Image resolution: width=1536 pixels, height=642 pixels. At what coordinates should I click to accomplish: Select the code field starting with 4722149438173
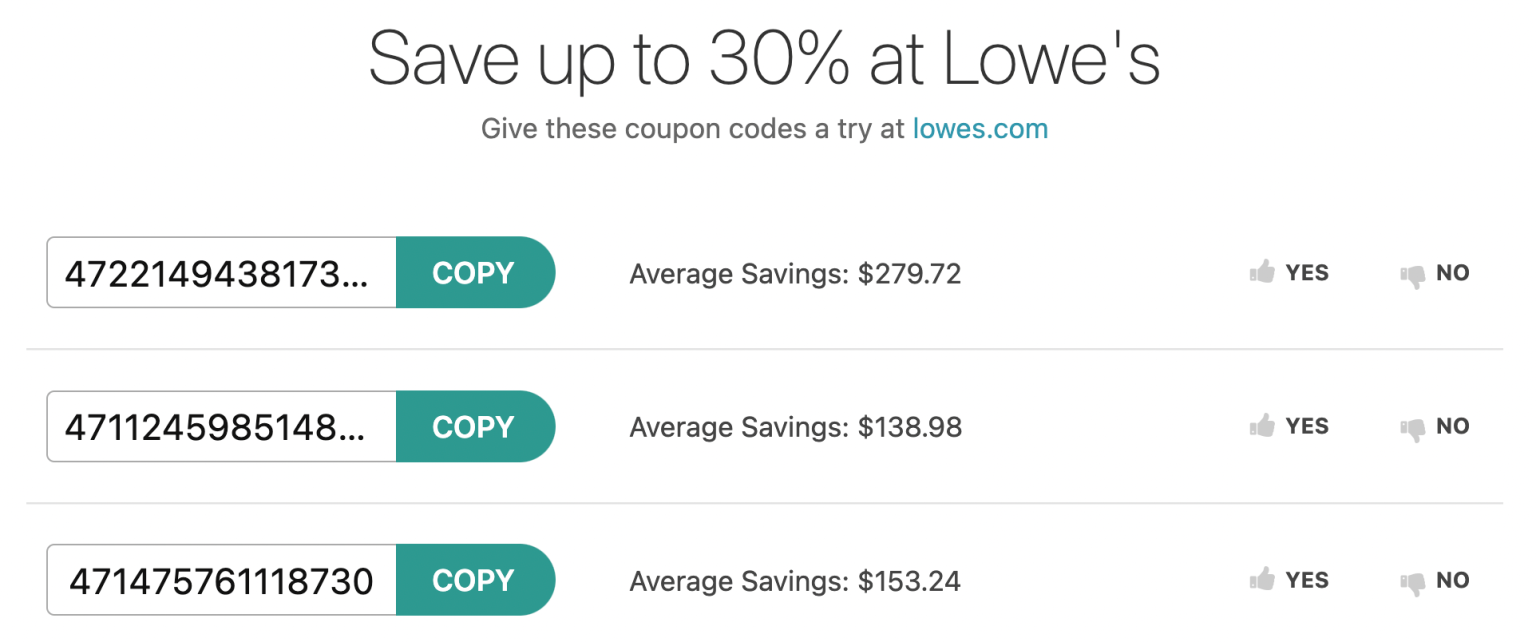click(222, 273)
